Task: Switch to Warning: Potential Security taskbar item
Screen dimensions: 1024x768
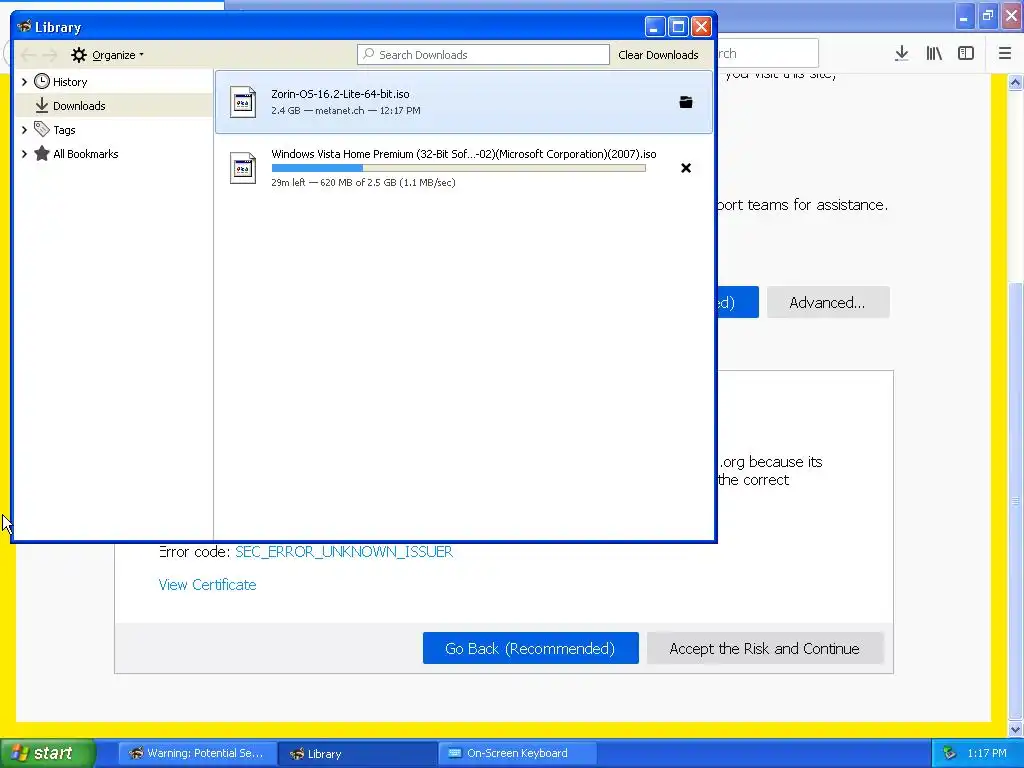Action: click(197, 753)
